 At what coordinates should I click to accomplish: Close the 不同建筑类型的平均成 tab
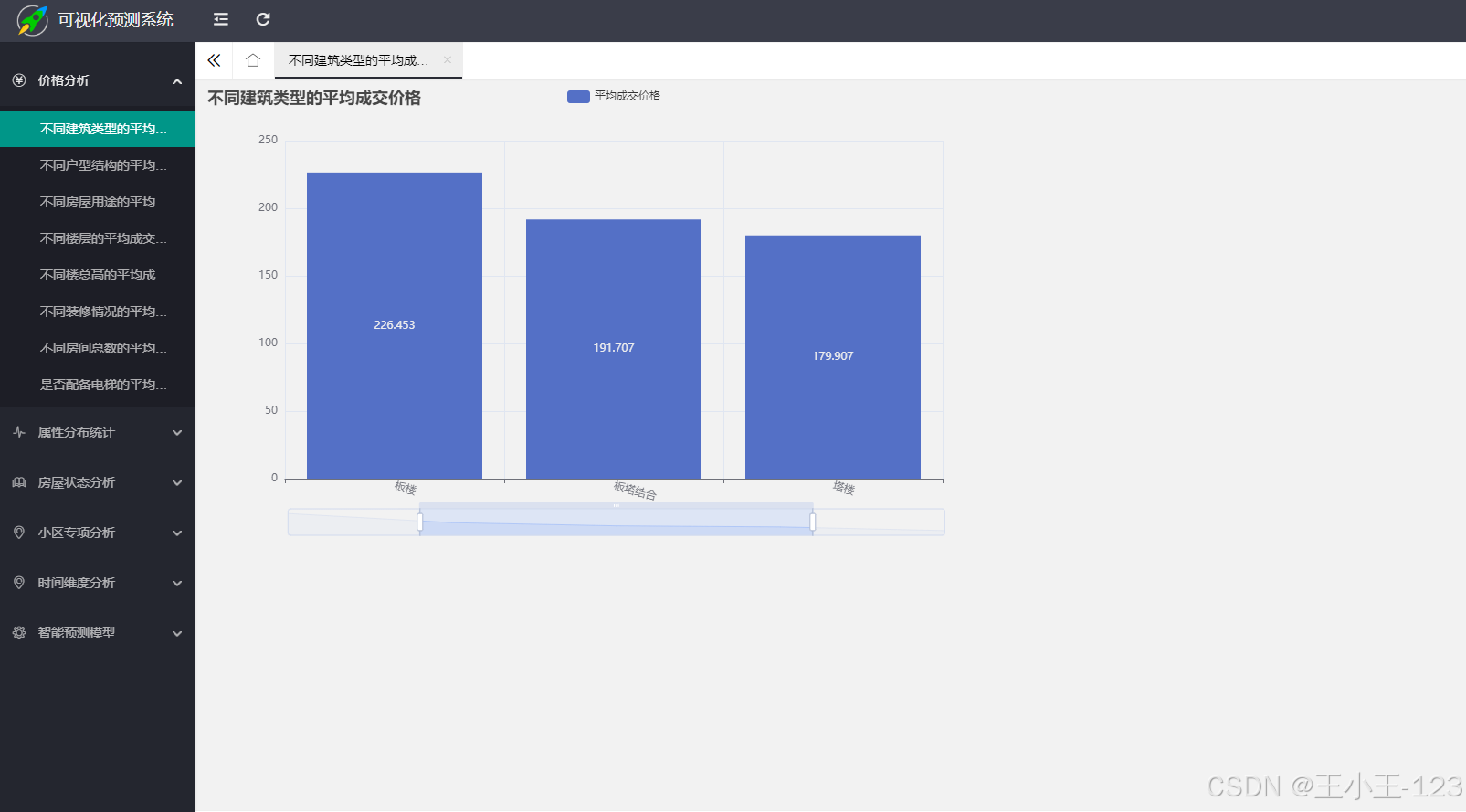point(448,60)
